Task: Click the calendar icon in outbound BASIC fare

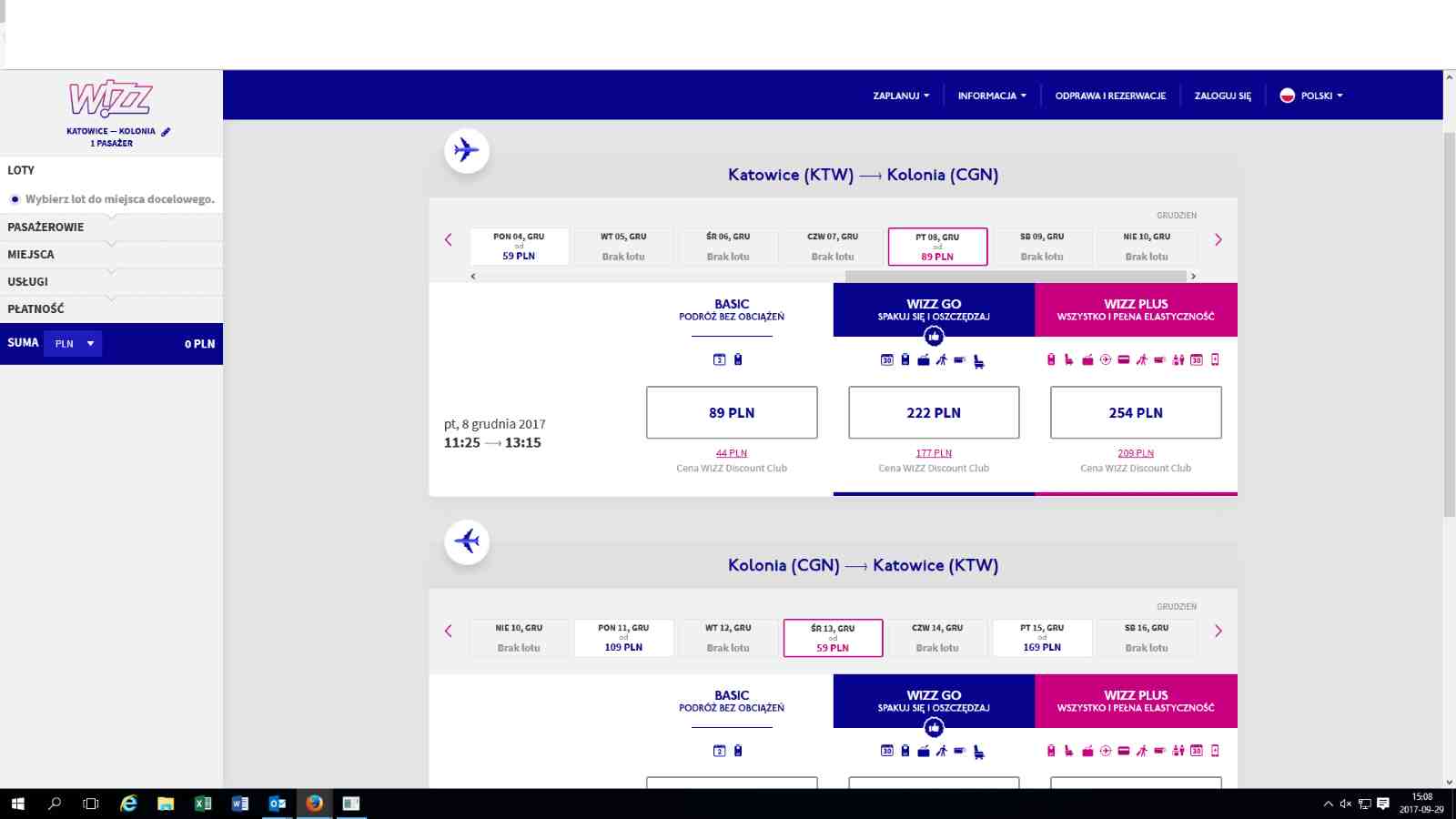Action: click(x=719, y=359)
